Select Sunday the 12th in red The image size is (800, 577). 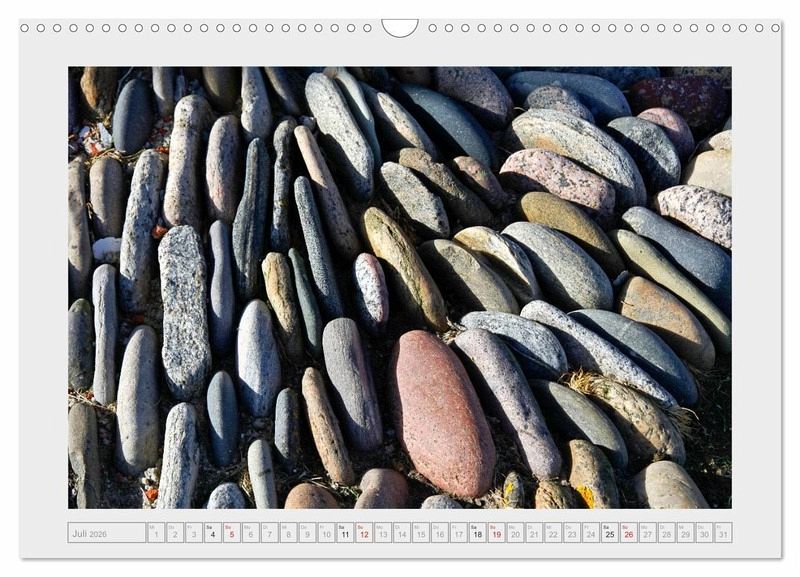[x=363, y=532]
